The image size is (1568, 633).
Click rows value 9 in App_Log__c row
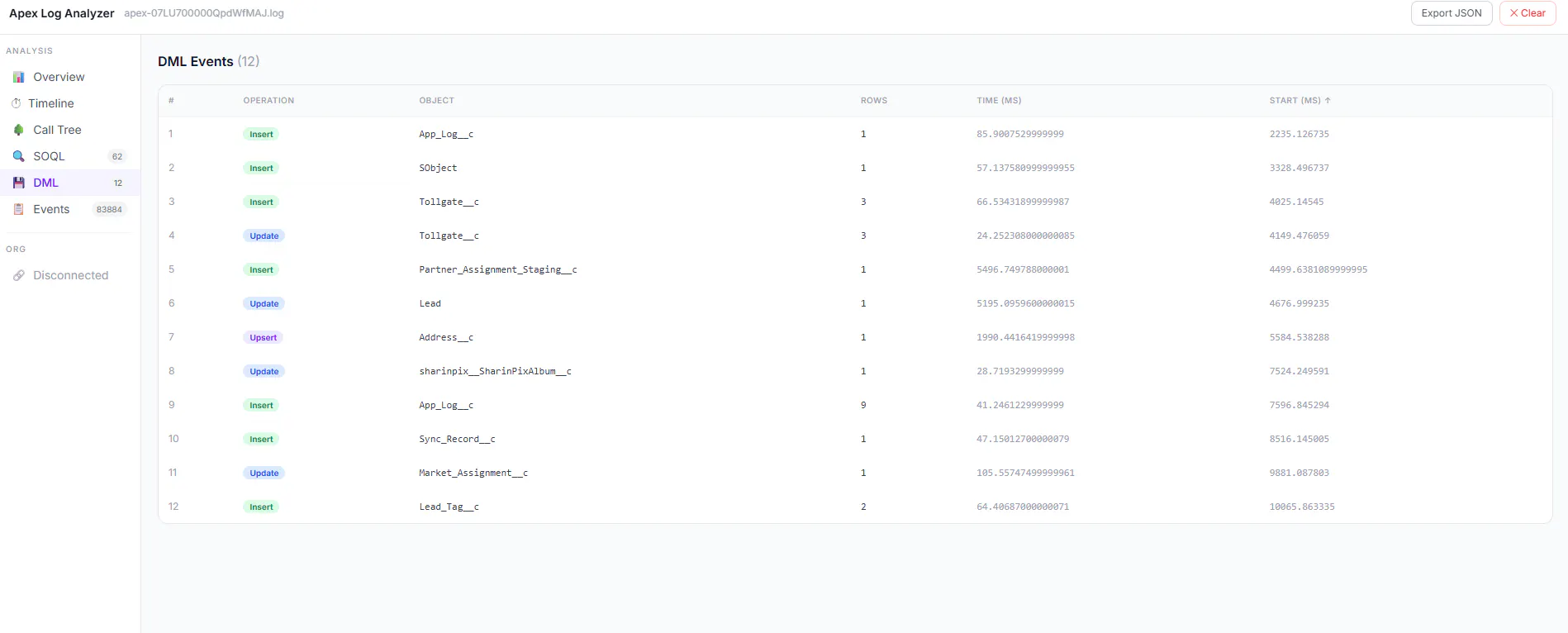coord(863,405)
